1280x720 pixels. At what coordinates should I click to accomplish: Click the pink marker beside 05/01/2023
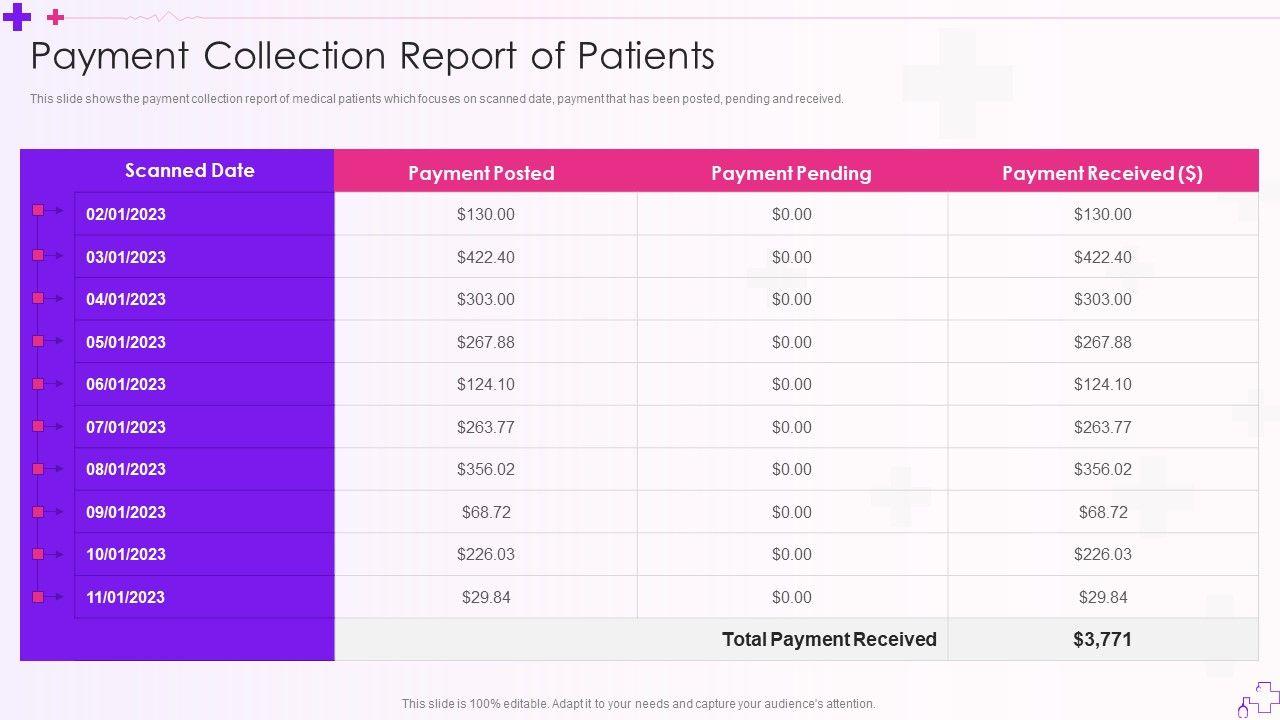(x=38, y=341)
